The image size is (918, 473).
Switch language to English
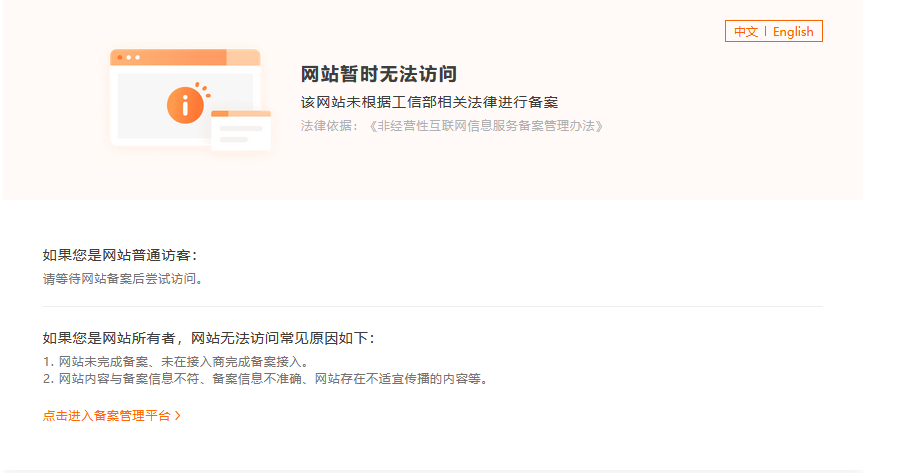click(x=793, y=32)
